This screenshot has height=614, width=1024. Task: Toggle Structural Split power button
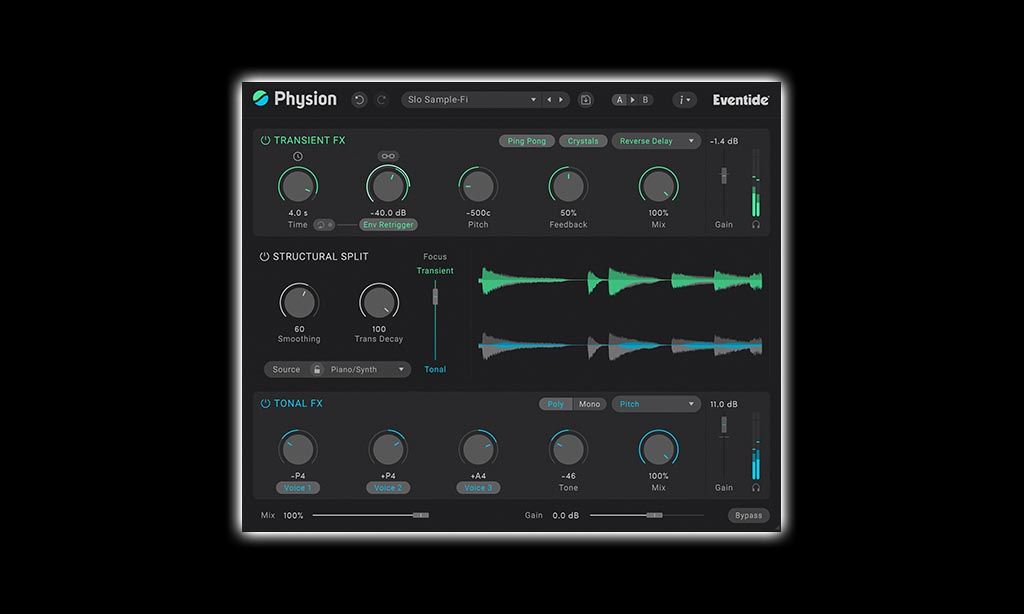pos(264,257)
